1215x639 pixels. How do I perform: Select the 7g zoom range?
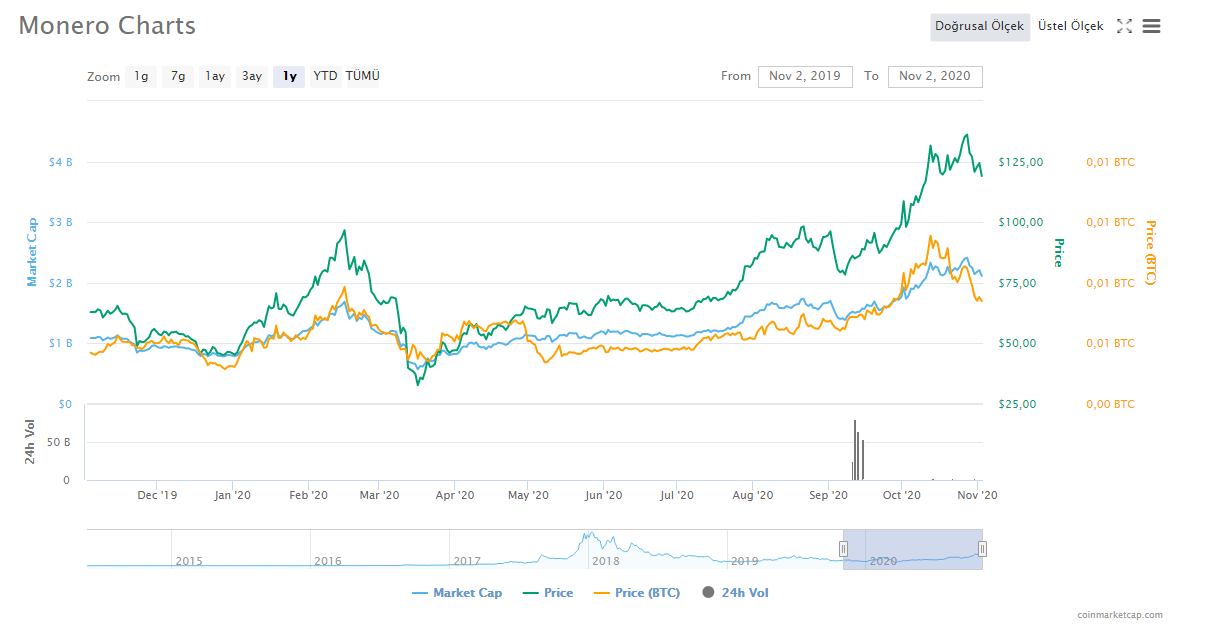pos(177,76)
